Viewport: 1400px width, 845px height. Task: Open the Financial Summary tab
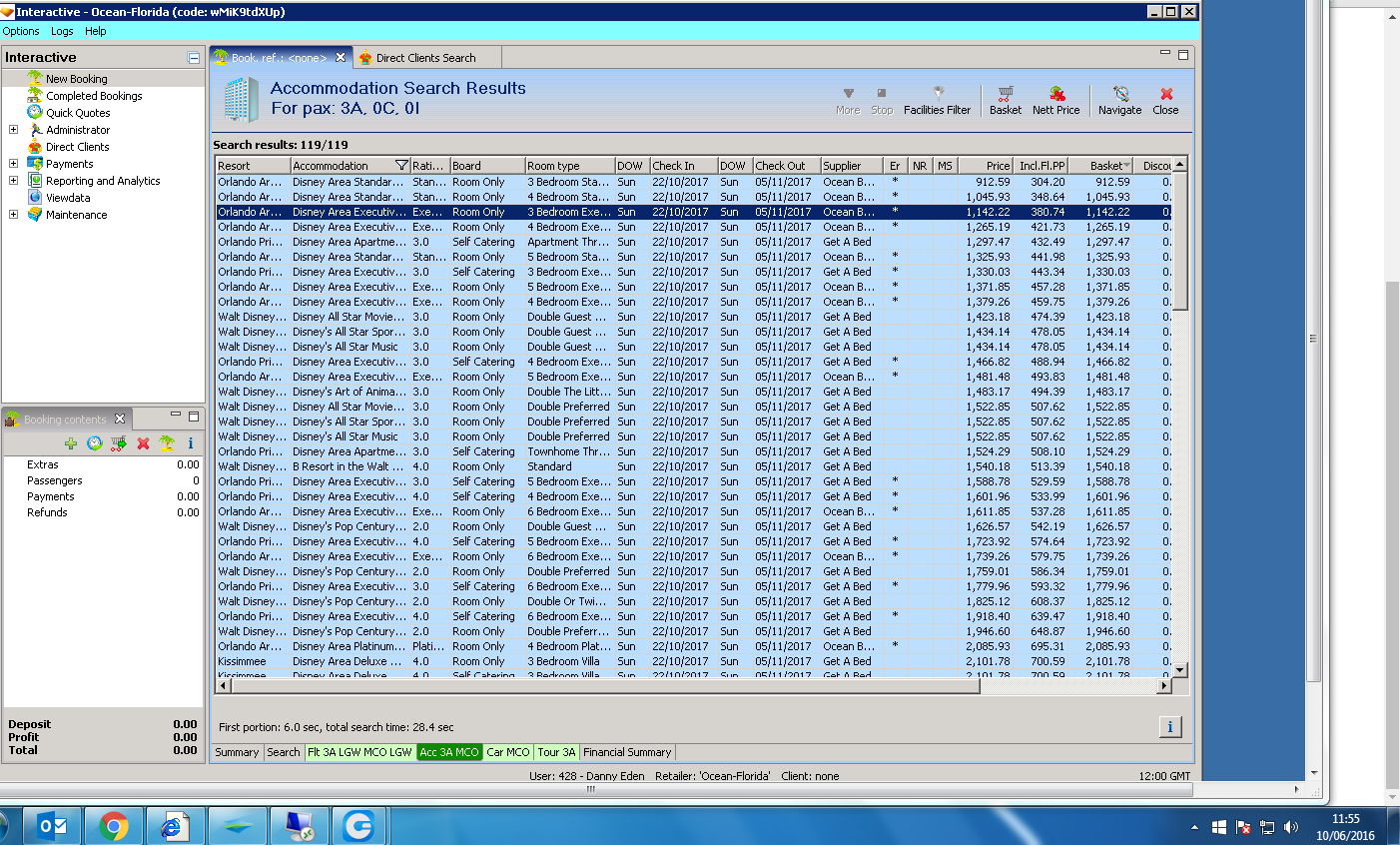627,752
